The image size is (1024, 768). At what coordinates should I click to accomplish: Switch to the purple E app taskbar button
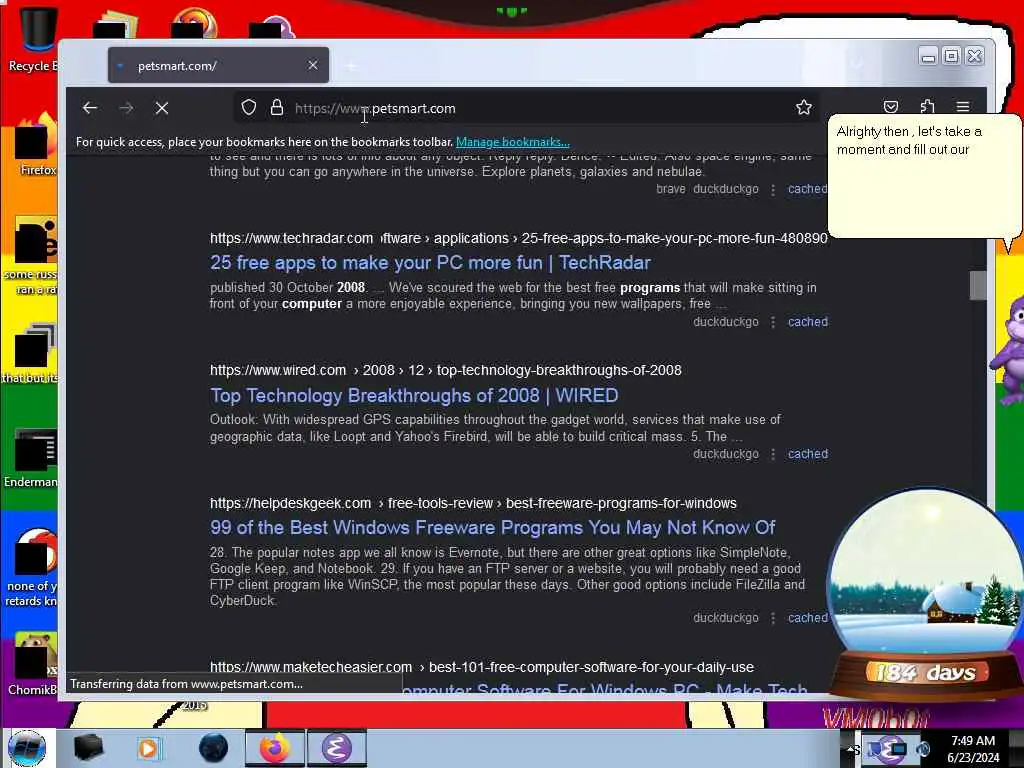(336, 748)
